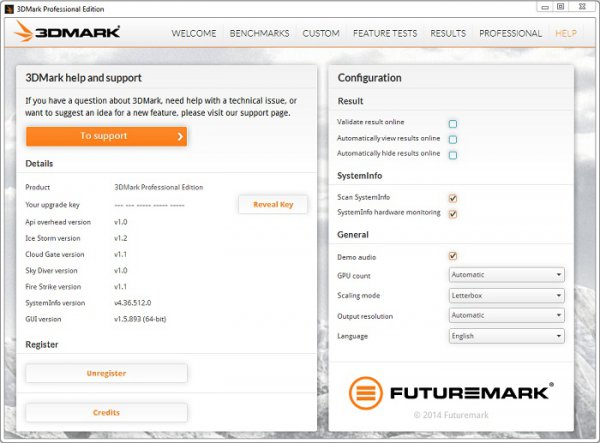Uncheck the Demo audio checkbox
Viewport: 600px width, 443px height.
pyautogui.click(x=453, y=256)
